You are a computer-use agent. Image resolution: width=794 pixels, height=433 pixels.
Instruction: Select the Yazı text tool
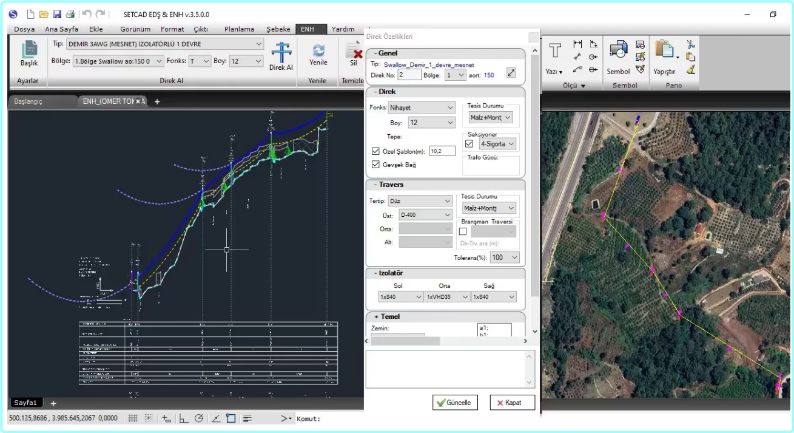click(x=554, y=51)
